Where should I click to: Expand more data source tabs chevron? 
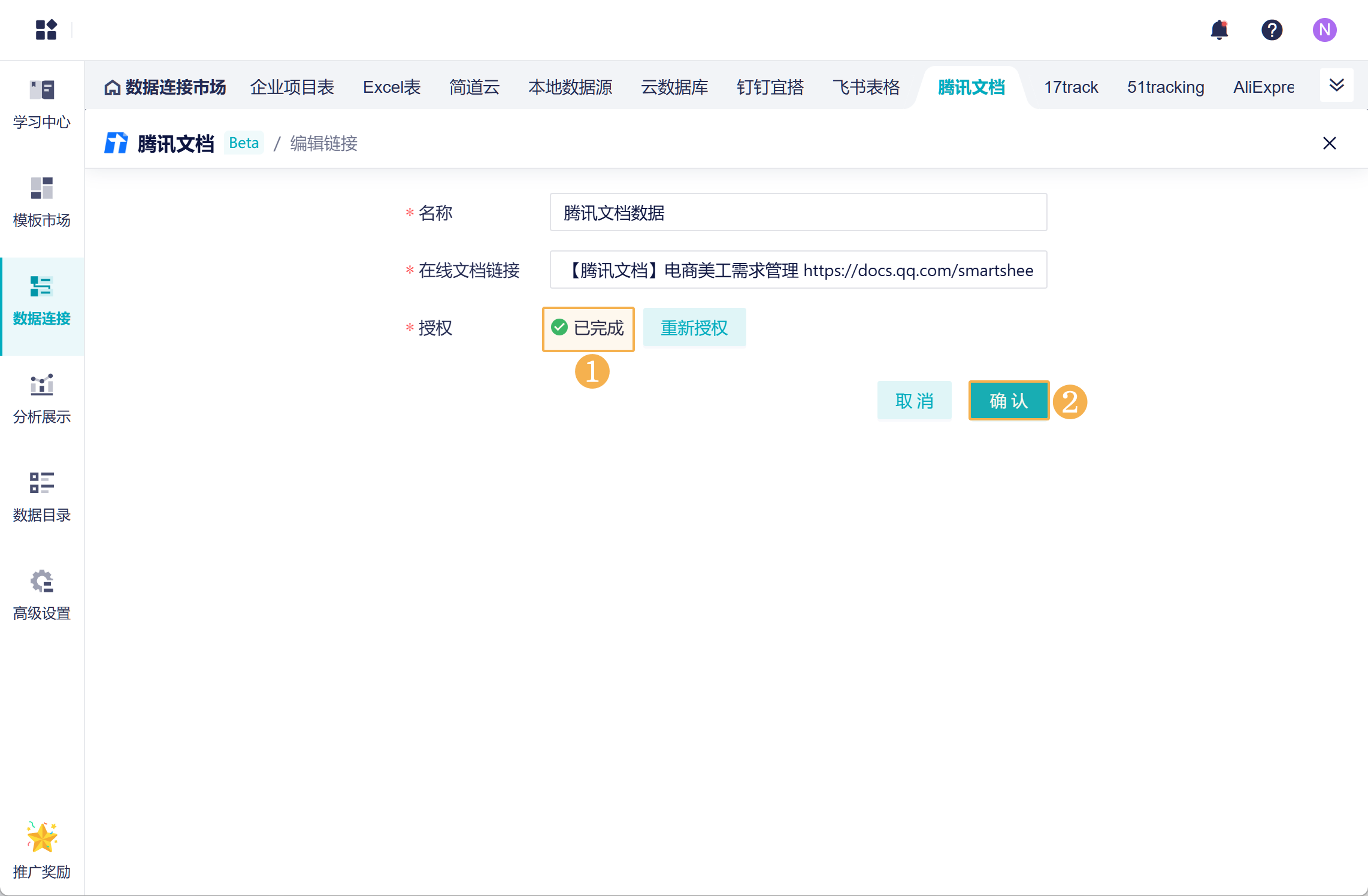tap(1336, 86)
